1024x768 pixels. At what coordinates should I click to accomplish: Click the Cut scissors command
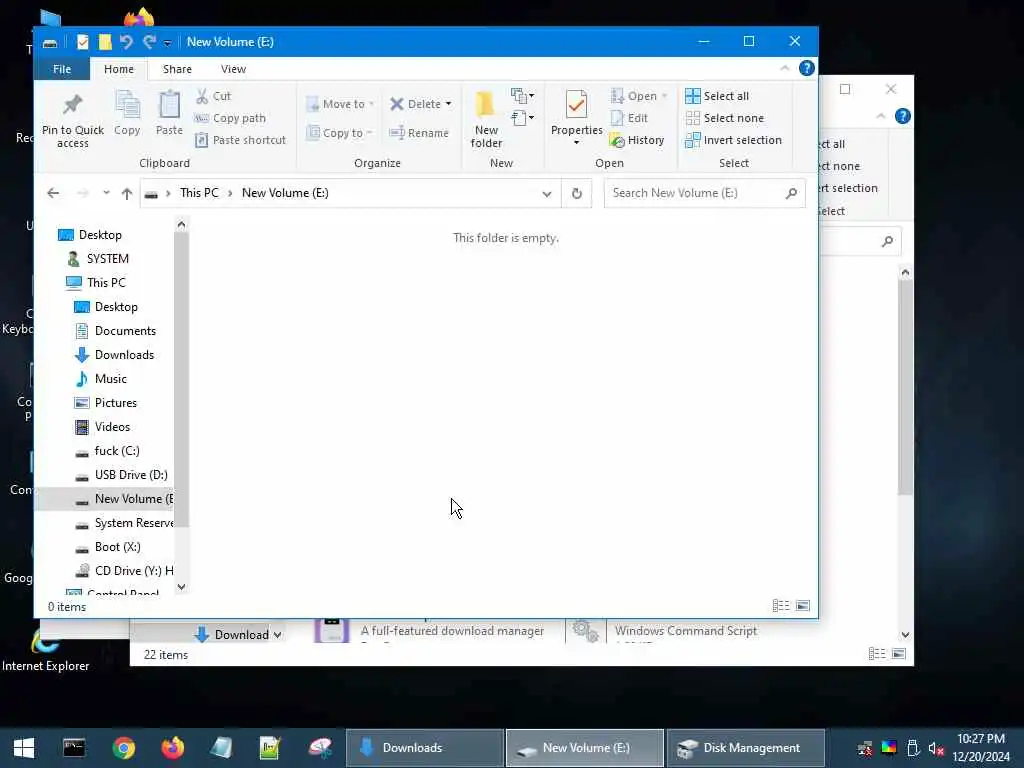click(x=214, y=96)
